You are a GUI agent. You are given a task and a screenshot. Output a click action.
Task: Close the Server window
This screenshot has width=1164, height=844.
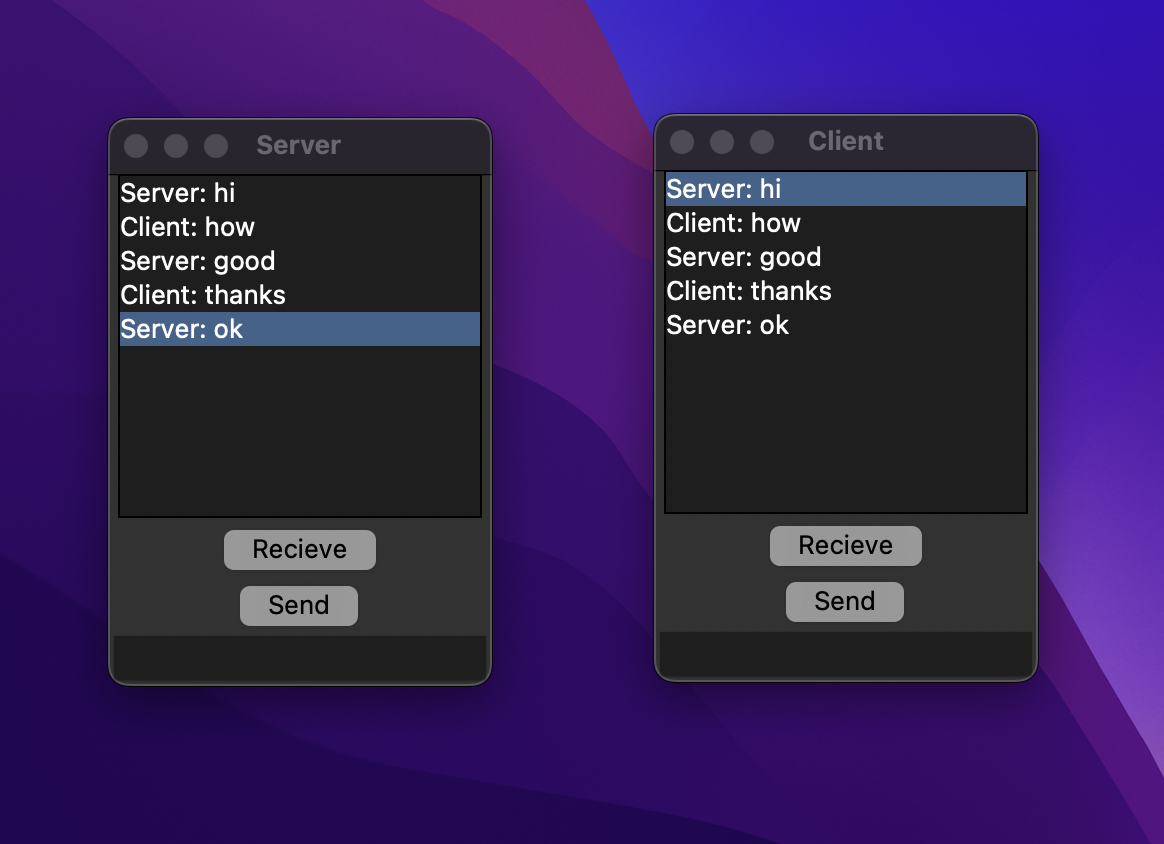(136, 145)
